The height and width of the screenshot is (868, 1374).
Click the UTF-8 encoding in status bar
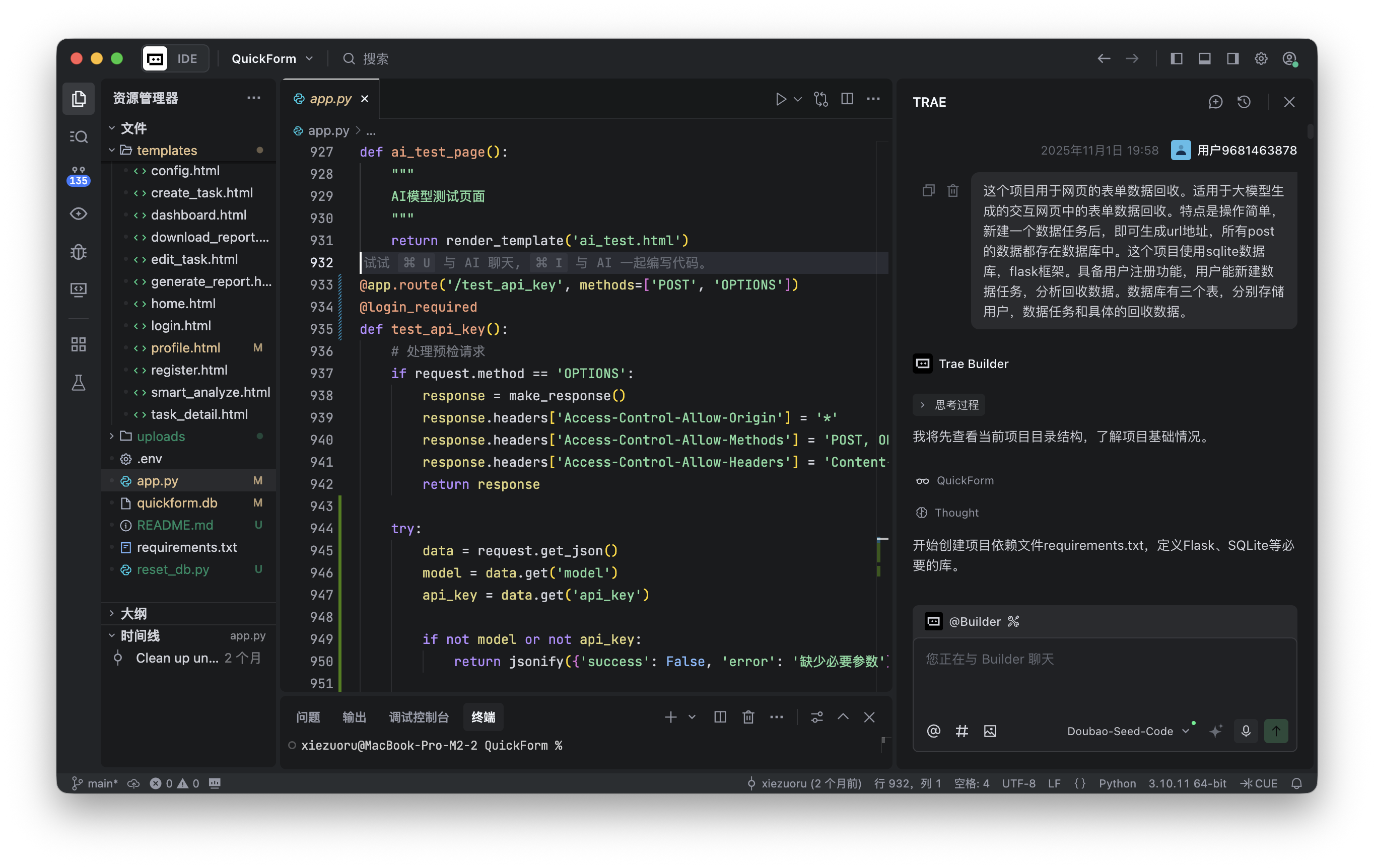point(1018,783)
